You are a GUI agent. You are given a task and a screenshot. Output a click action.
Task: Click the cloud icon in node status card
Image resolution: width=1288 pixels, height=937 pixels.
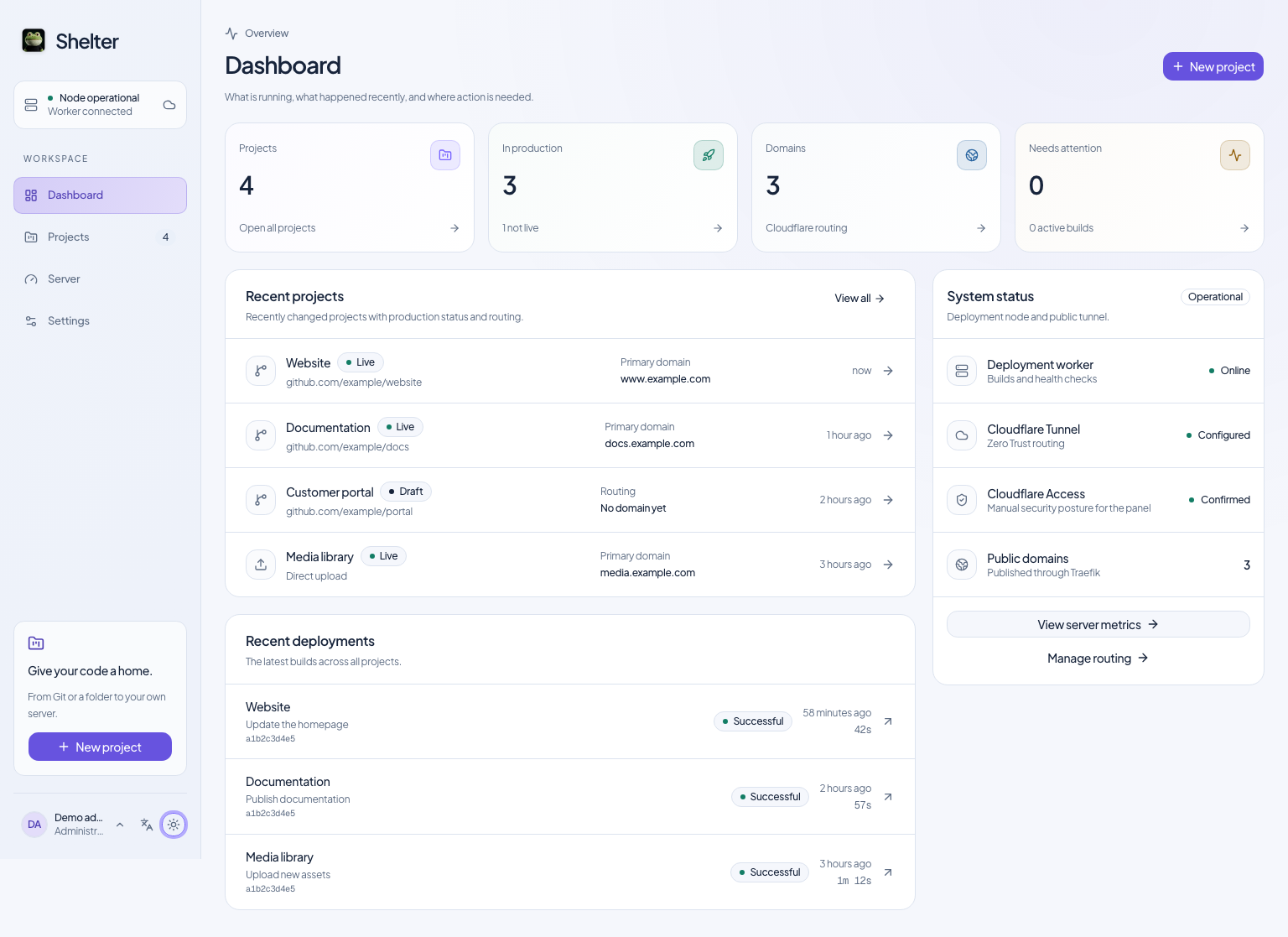[x=169, y=105]
